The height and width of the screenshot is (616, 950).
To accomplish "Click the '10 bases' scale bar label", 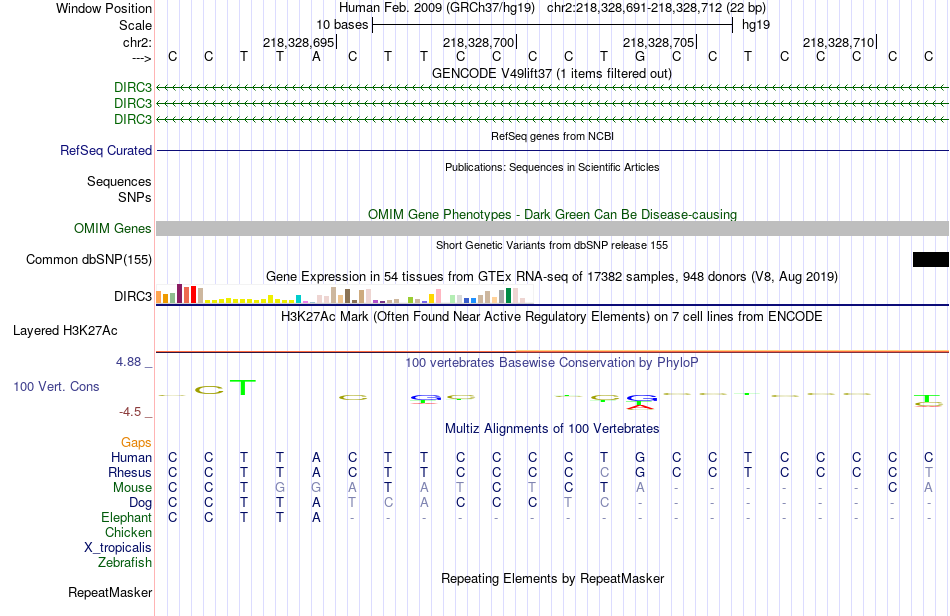I will [342, 25].
